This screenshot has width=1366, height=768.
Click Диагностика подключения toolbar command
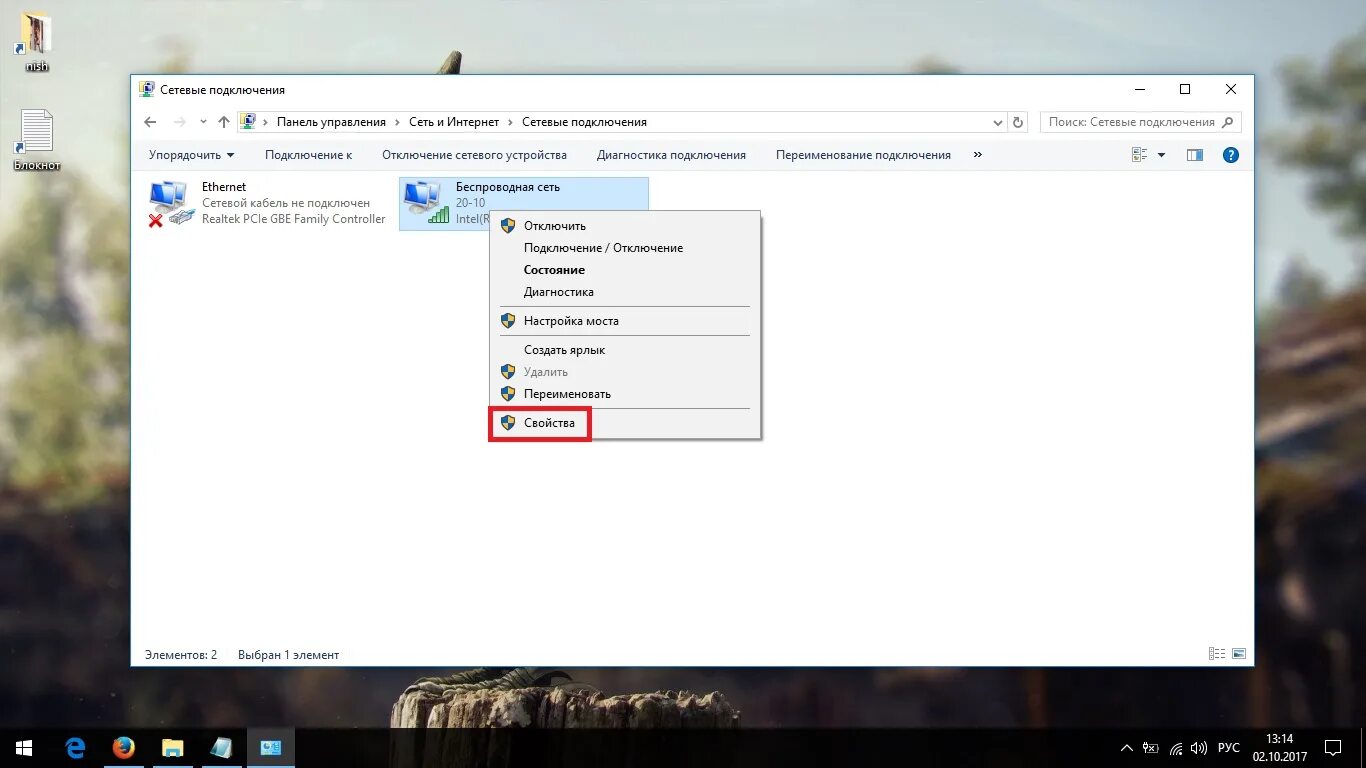pos(671,155)
